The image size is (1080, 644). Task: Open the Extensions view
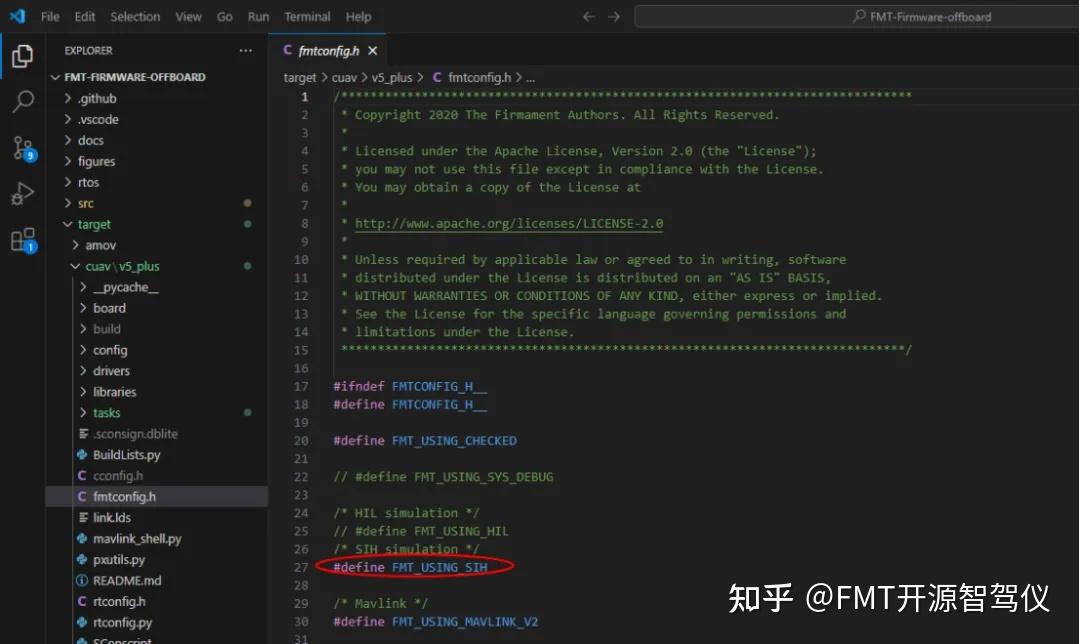pyautogui.click(x=24, y=240)
